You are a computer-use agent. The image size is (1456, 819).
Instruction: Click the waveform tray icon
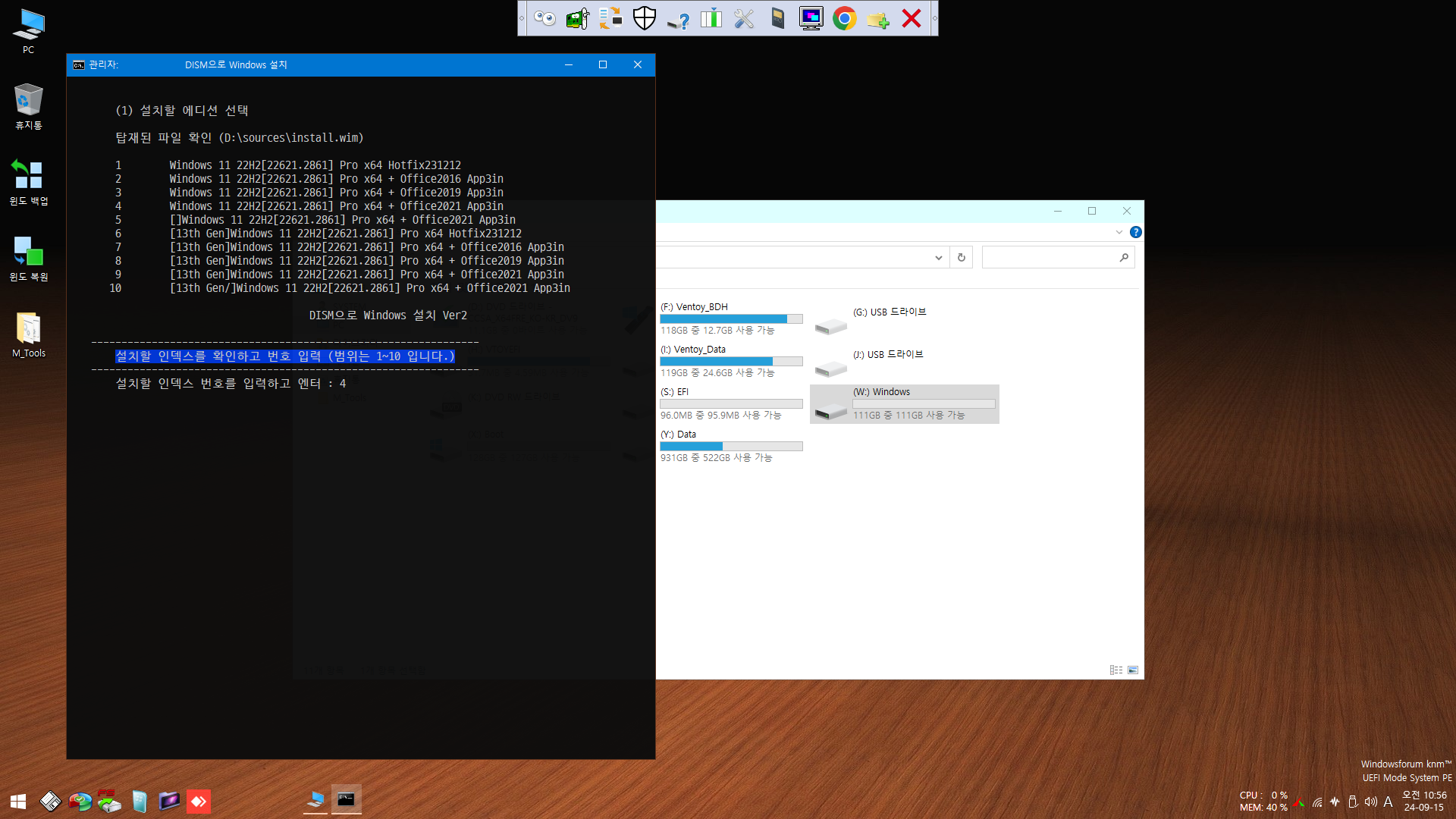[1335, 802]
